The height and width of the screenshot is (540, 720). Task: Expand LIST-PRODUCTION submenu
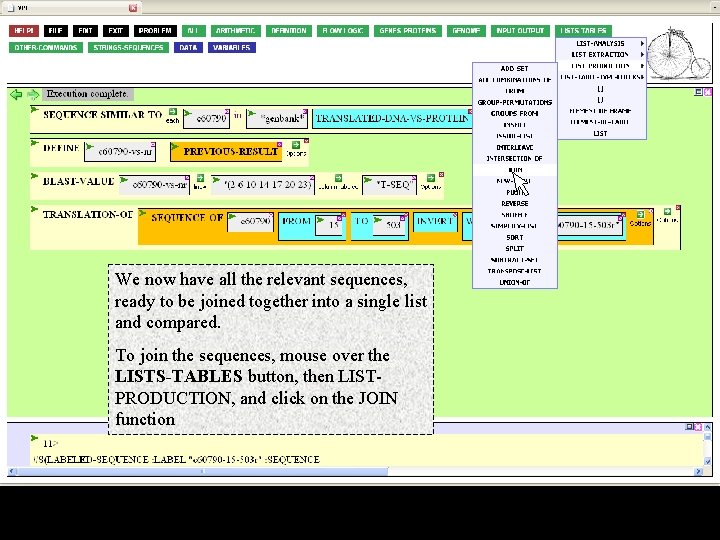[x=601, y=66]
